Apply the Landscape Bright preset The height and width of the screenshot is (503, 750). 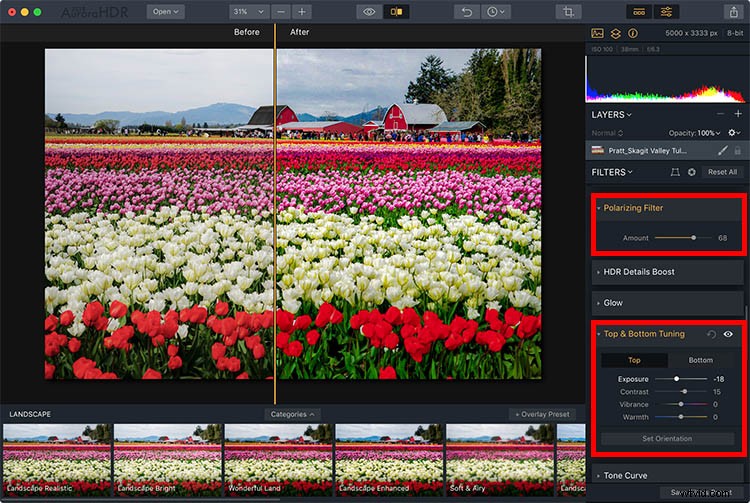(167, 460)
